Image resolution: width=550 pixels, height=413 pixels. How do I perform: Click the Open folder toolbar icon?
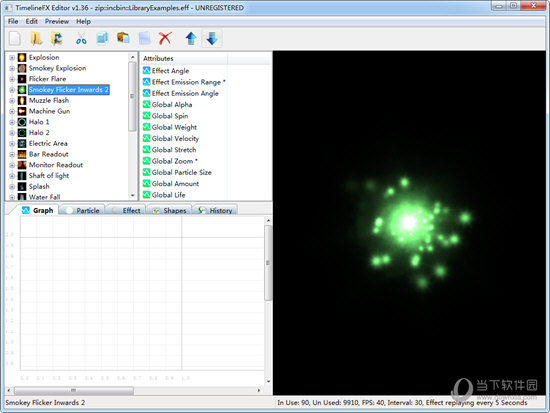click(36, 38)
